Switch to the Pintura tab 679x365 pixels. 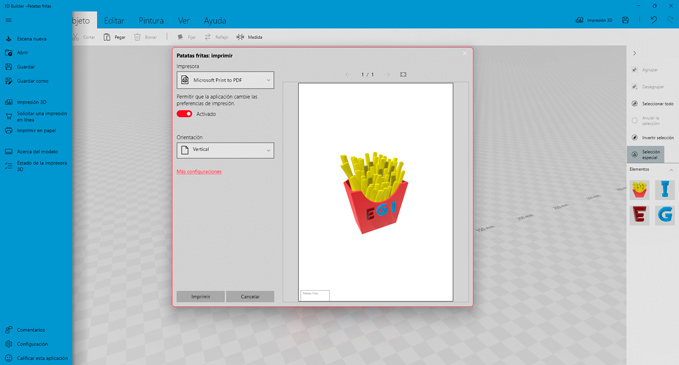click(151, 20)
